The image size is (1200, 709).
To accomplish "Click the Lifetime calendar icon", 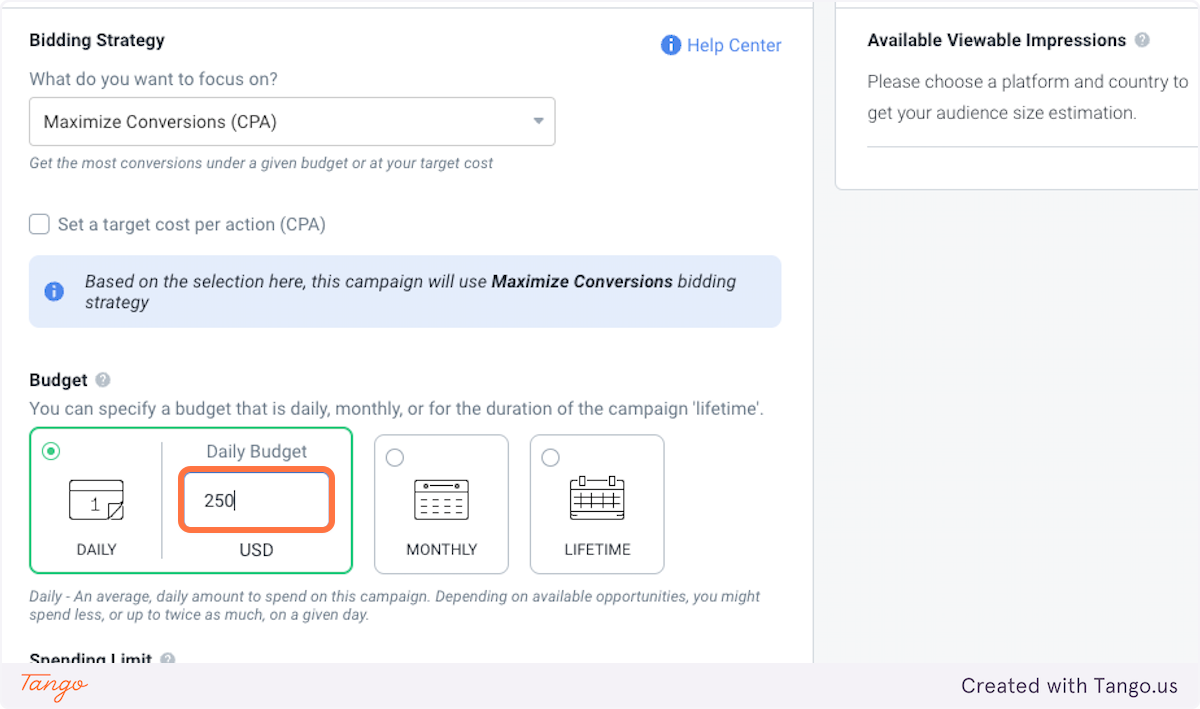I will point(596,498).
